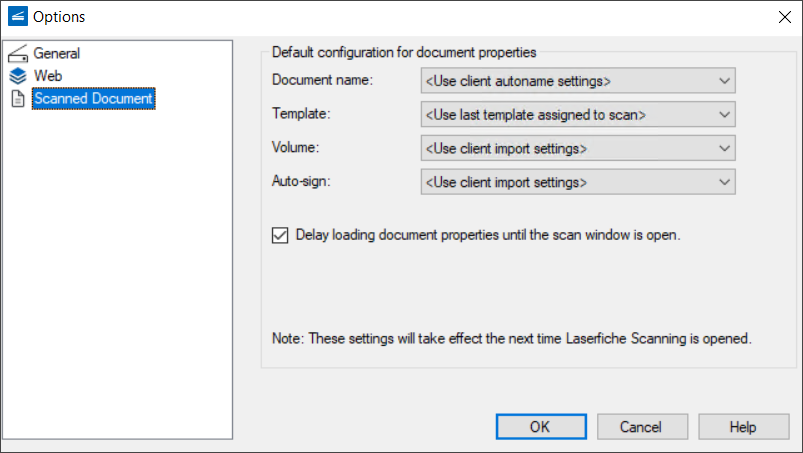Click the 'Delay loading document properties' label text
This screenshot has height=453, width=803.
click(x=488, y=236)
